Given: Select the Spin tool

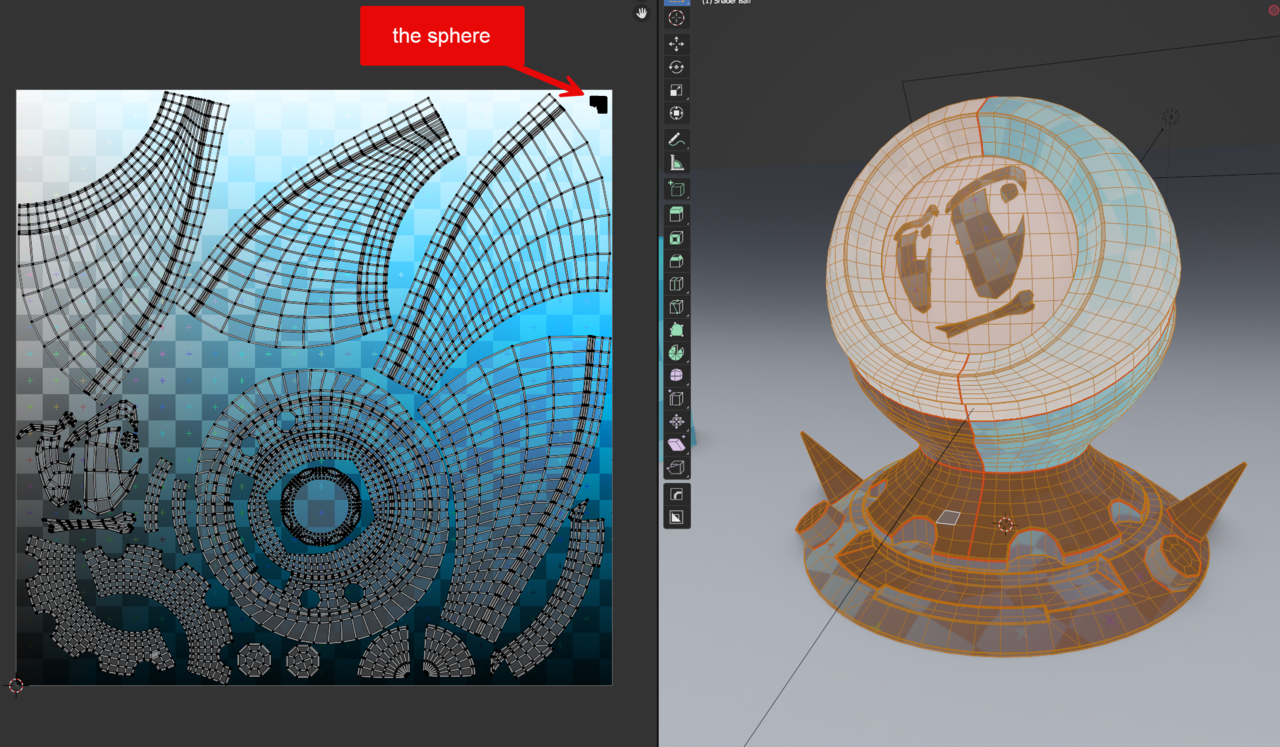Looking at the screenshot, I should (677, 353).
